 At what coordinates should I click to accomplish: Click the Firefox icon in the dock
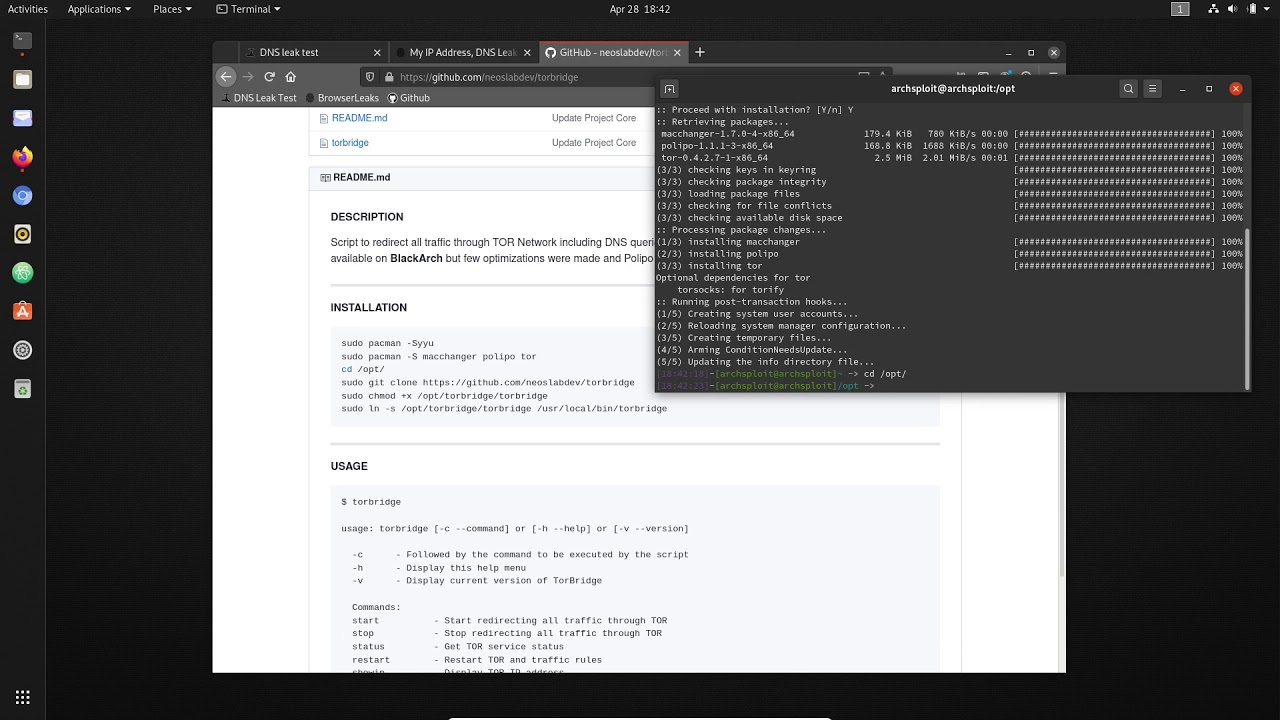22,157
